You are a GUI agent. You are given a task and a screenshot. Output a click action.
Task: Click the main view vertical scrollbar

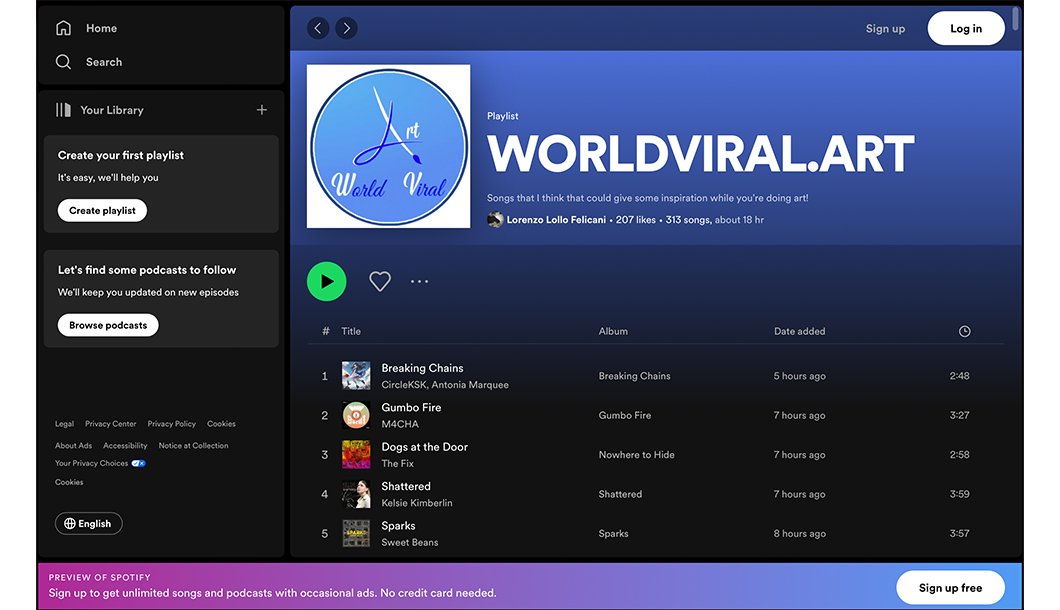(x=1015, y=19)
